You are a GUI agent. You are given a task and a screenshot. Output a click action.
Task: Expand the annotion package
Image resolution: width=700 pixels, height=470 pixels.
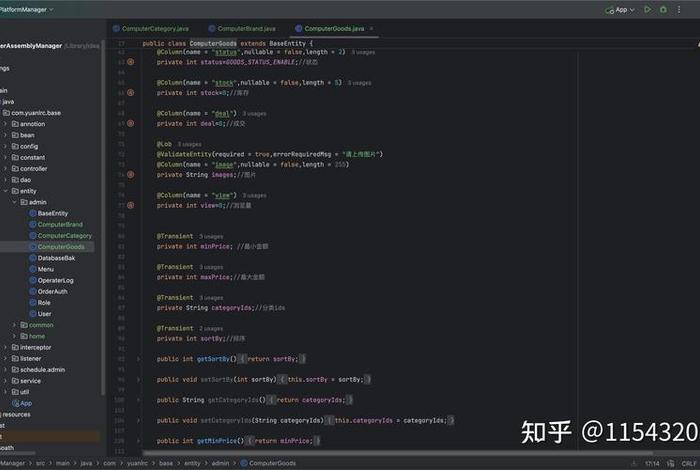click(x=5, y=124)
